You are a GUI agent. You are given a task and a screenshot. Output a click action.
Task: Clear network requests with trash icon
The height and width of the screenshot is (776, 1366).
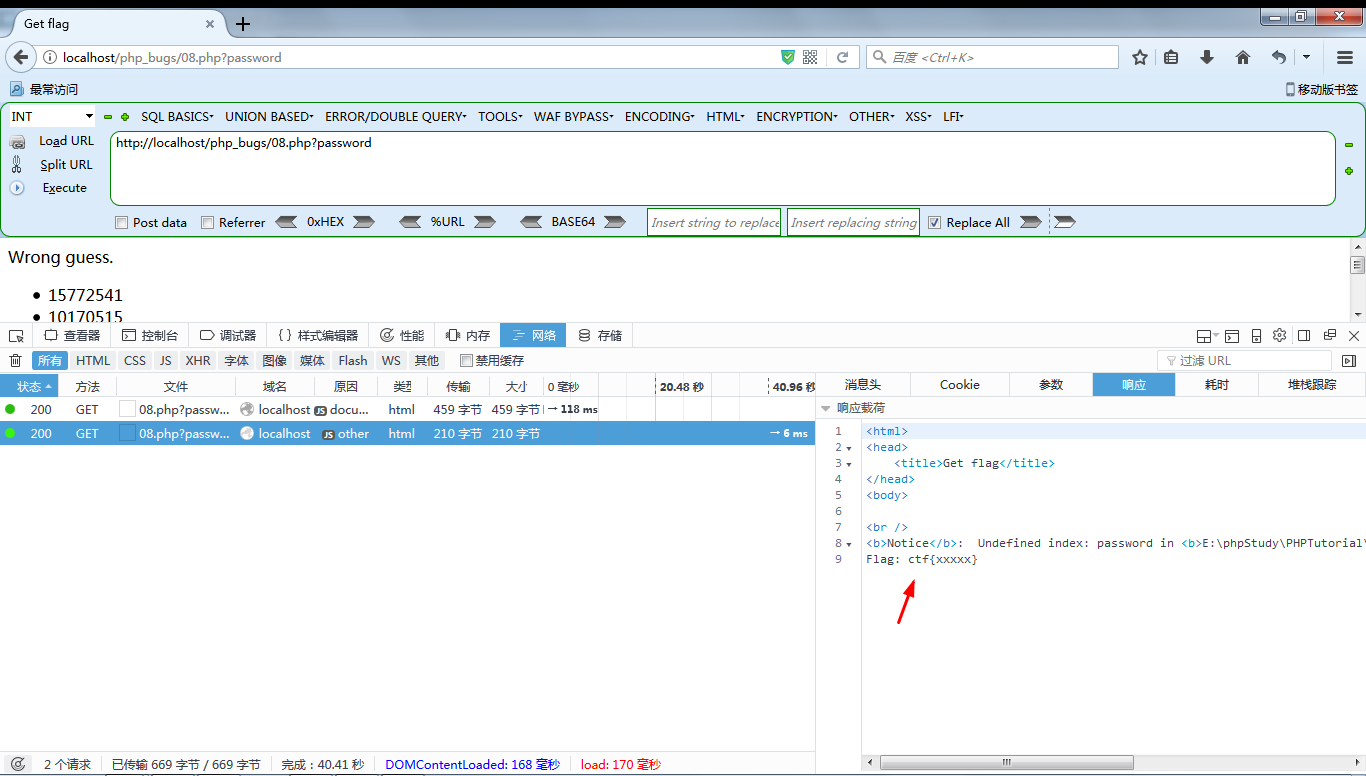[15, 360]
